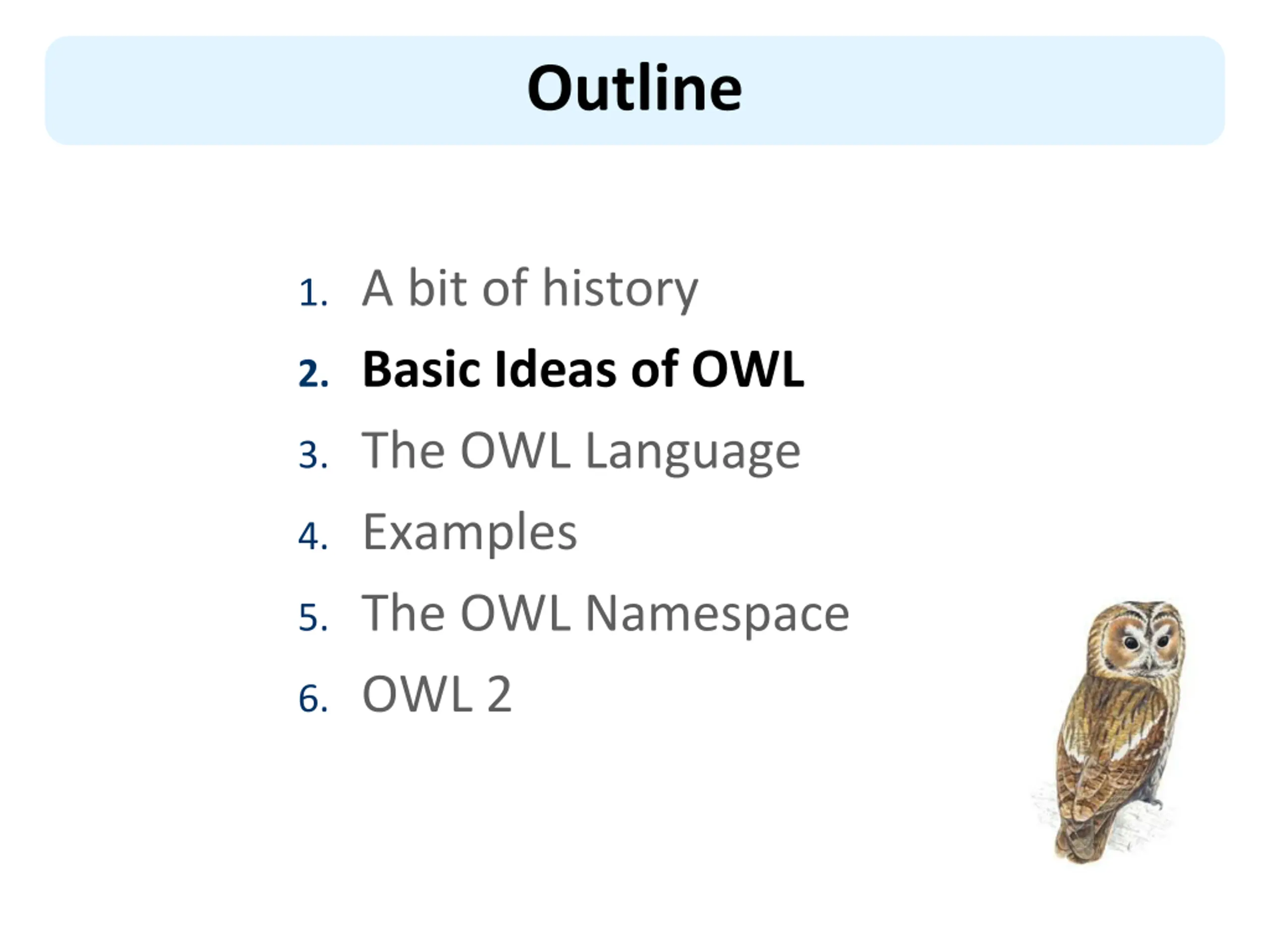The height and width of the screenshot is (952, 1270).
Task: Click list number "3."
Action: tap(314, 455)
